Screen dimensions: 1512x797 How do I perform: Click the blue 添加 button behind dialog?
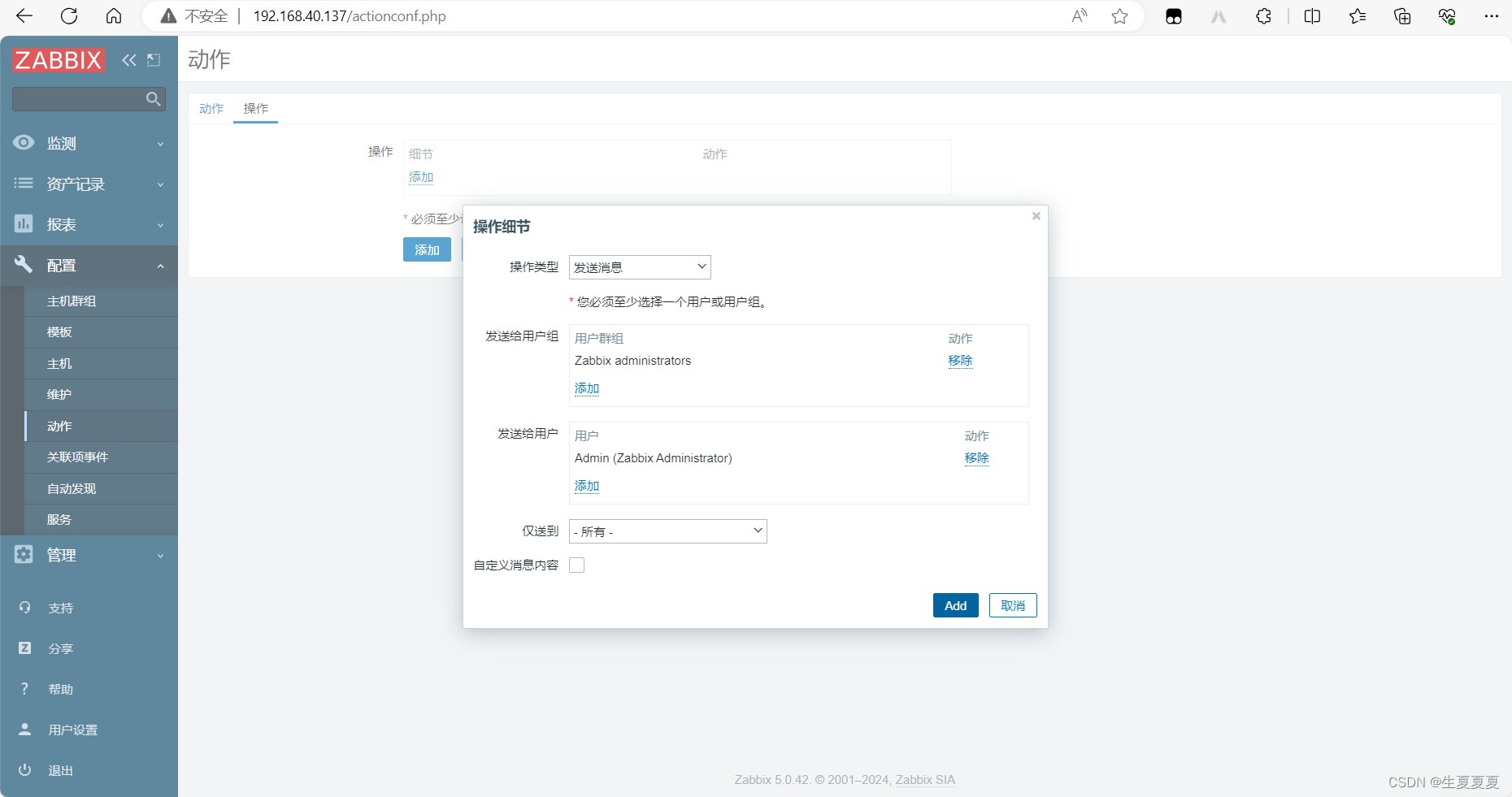(x=427, y=249)
